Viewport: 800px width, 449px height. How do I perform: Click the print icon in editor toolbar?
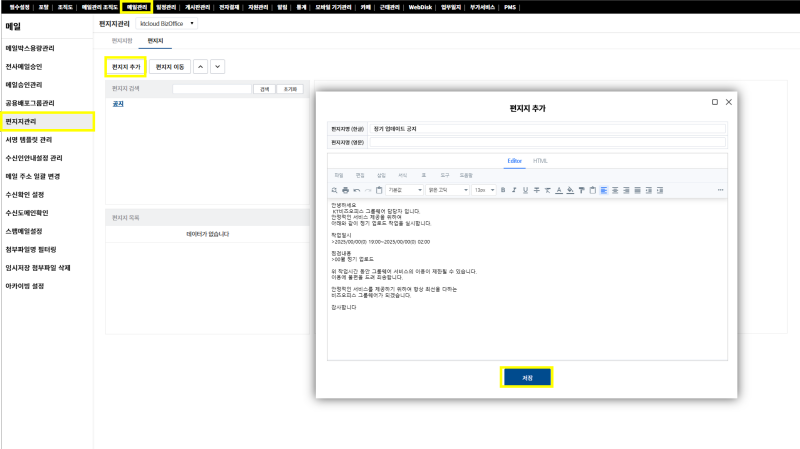tap(345, 190)
